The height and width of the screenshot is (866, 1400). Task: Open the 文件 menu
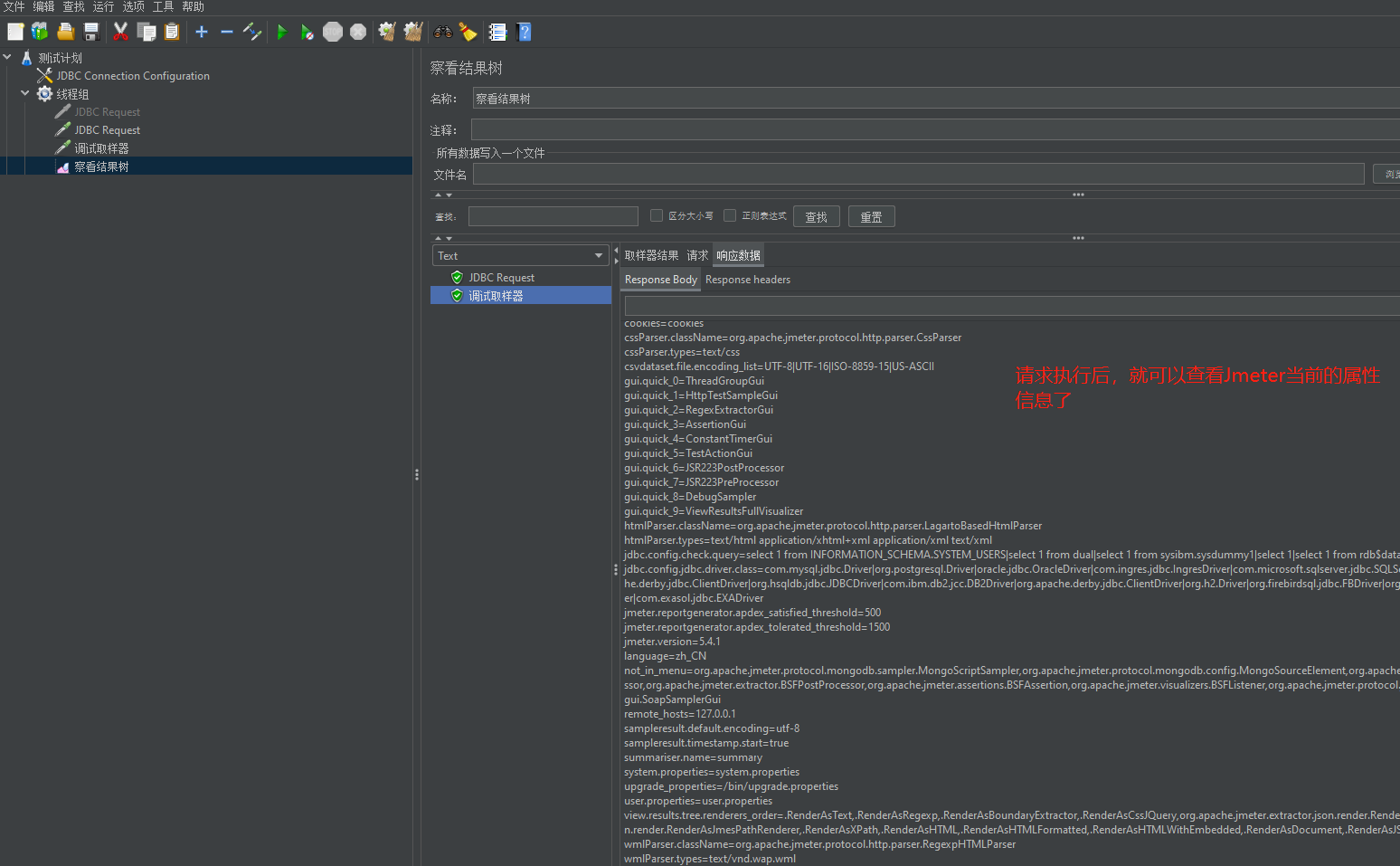tap(14, 6)
